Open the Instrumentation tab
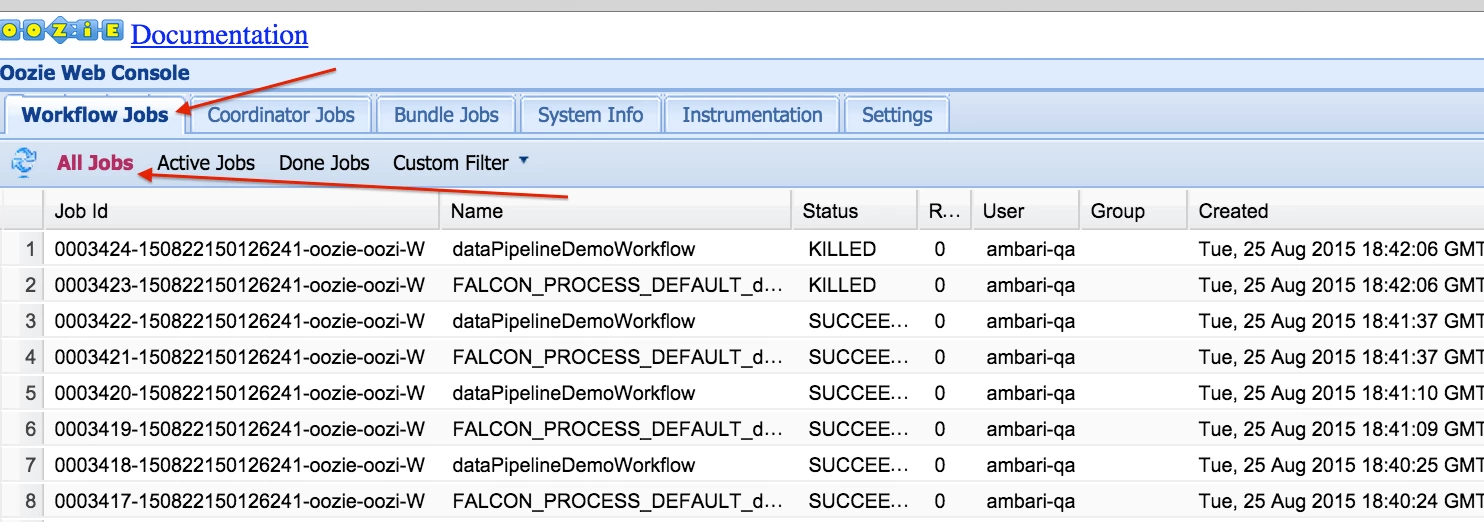This screenshot has height=522, width=1484. (x=752, y=115)
